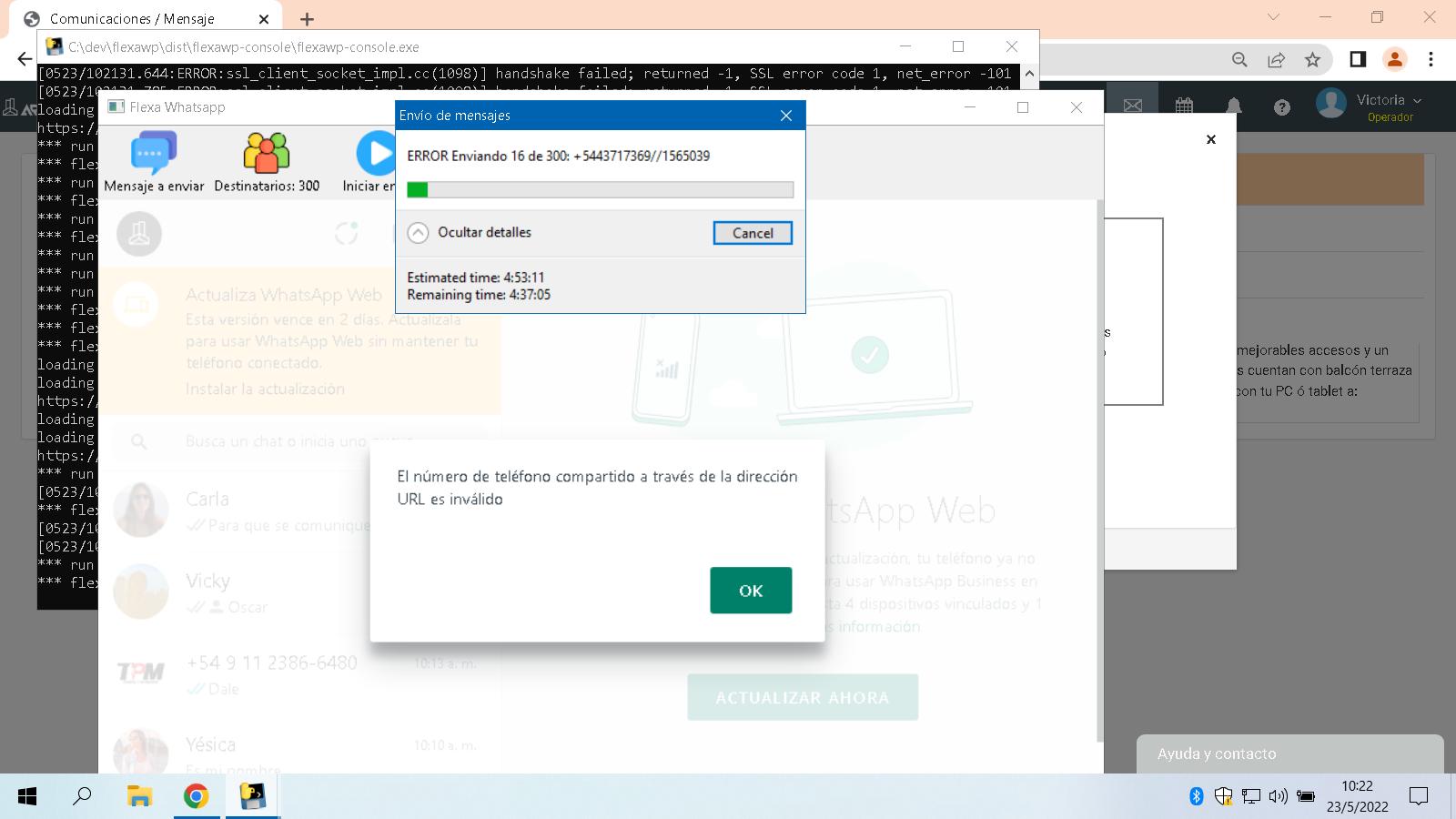Image resolution: width=1456 pixels, height=819 pixels.
Task: Open Chrome from taskbar
Action: (196, 796)
